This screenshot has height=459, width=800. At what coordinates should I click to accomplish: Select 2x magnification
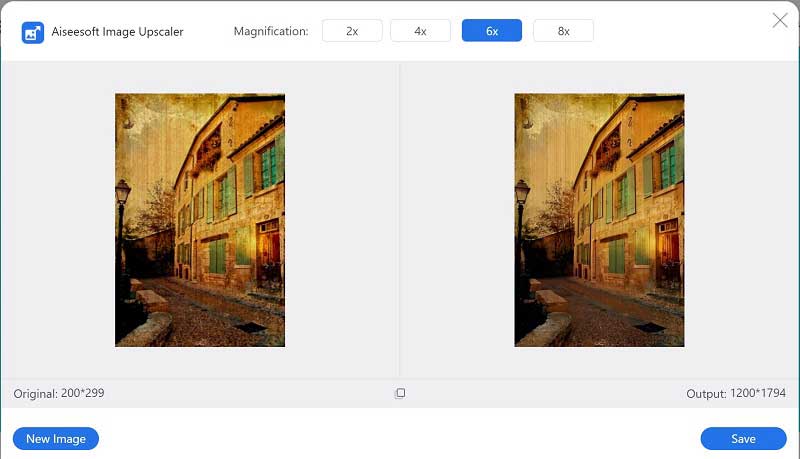[352, 31]
